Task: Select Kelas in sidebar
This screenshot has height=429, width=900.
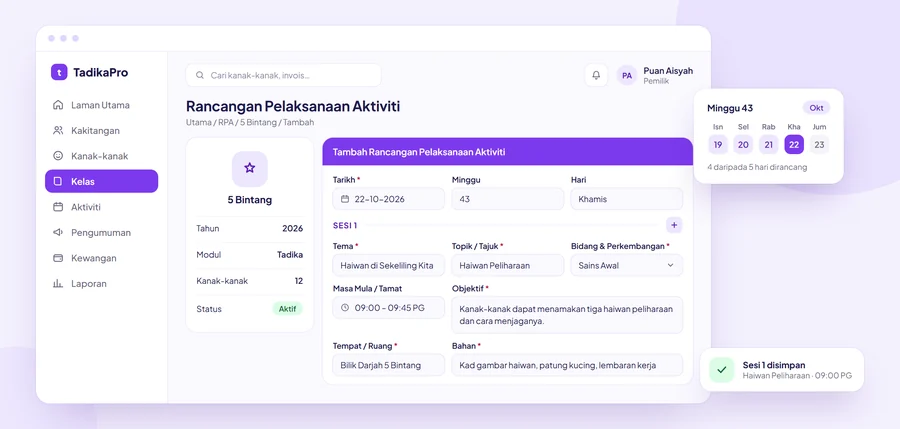Action: pyautogui.click(x=102, y=181)
